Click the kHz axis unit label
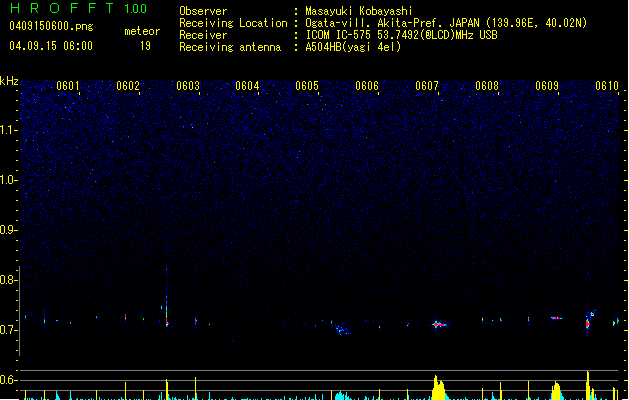 9,81
